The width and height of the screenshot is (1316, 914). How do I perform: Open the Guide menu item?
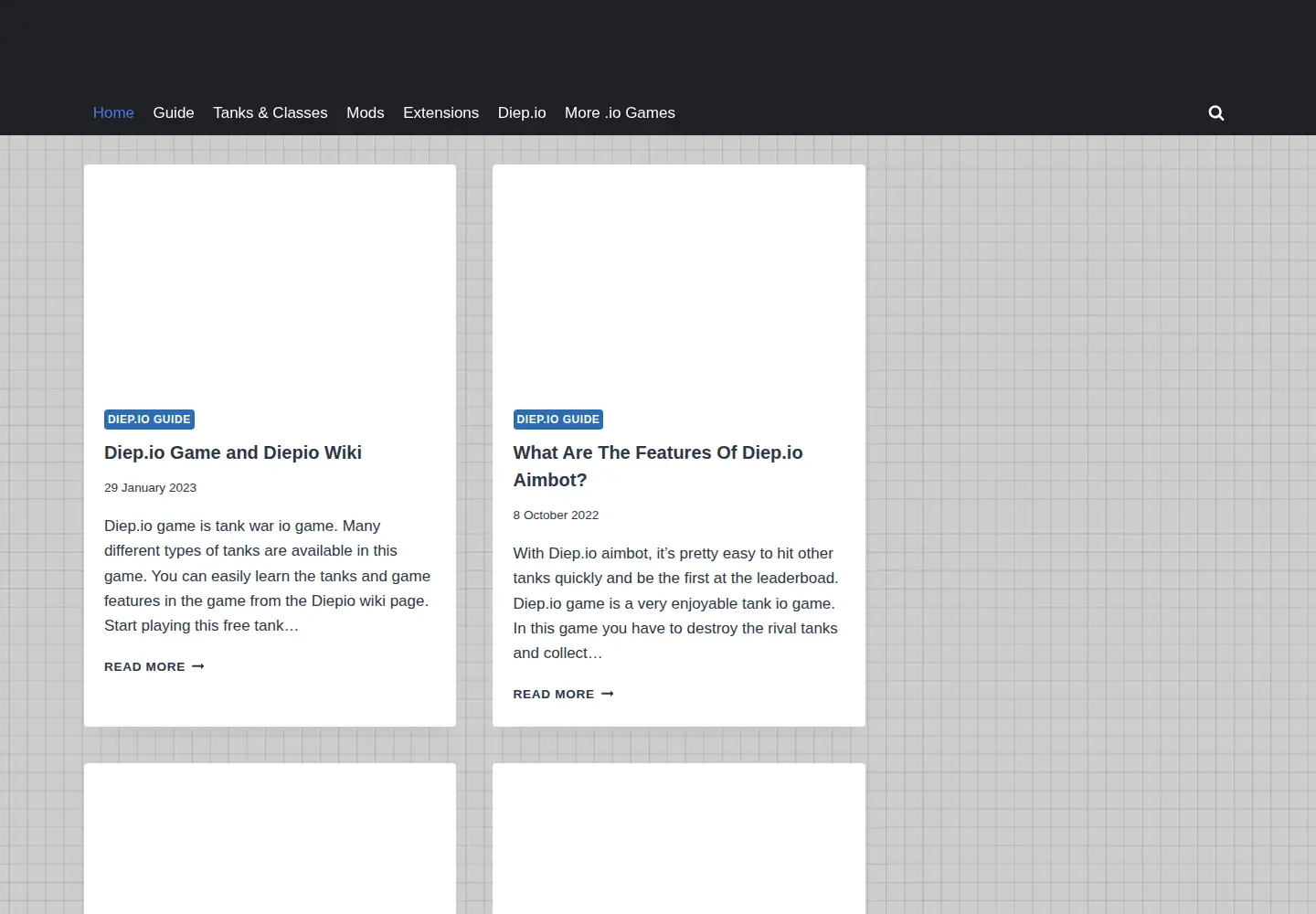[x=174, y=113]
